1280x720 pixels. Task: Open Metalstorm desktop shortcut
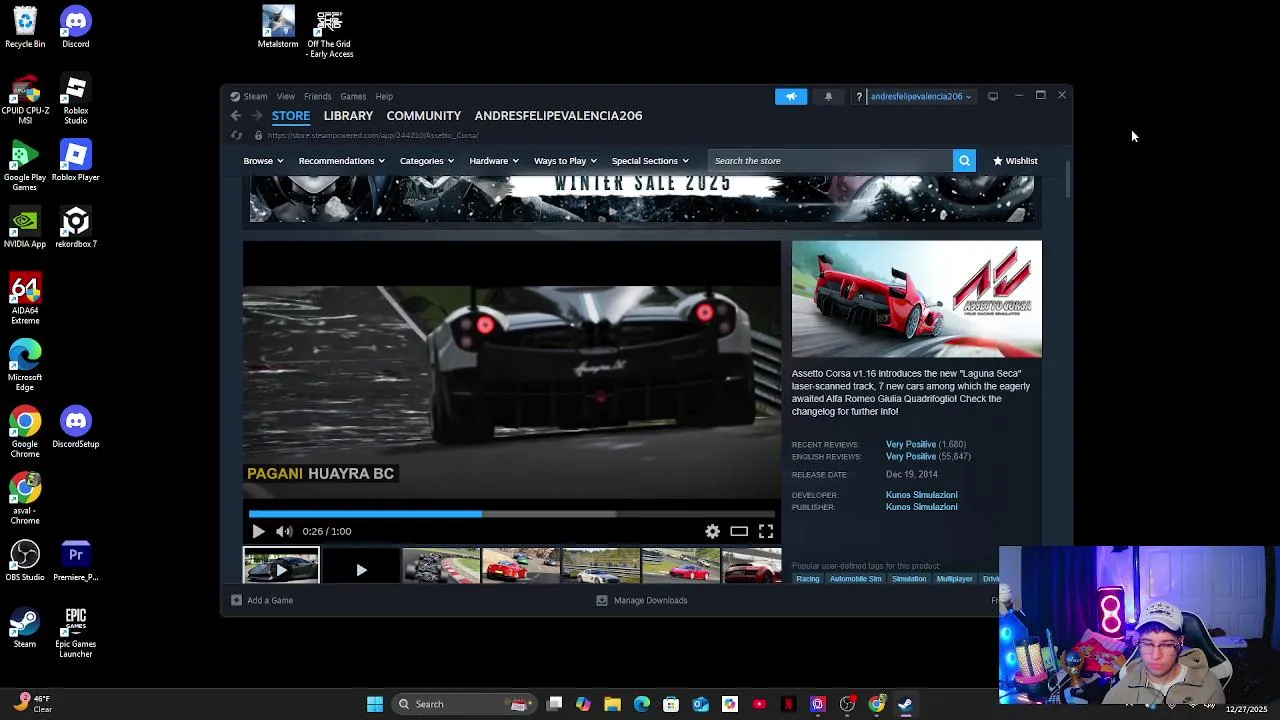click(278, 27)
